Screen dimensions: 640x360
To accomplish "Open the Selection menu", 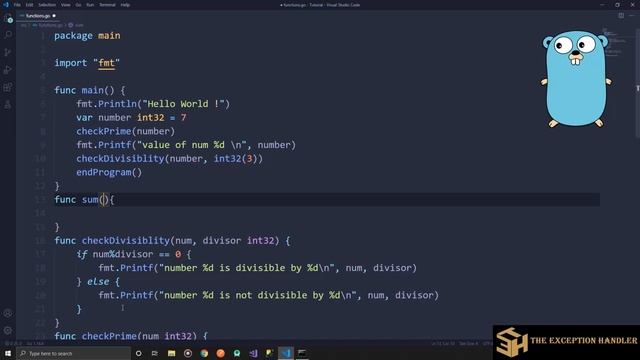I will pos(47,5).
